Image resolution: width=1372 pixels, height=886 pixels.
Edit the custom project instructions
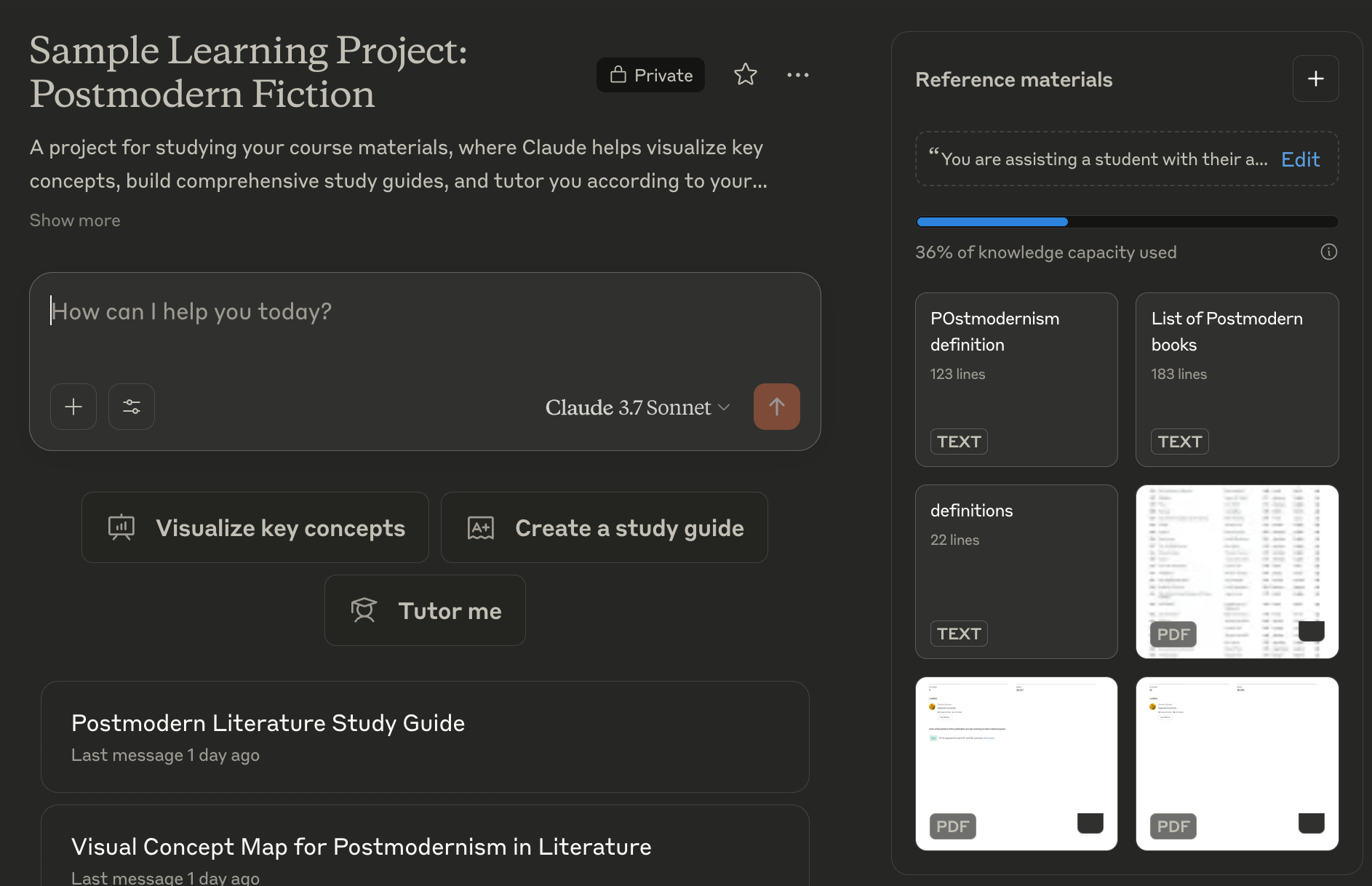pos(1300,159)
